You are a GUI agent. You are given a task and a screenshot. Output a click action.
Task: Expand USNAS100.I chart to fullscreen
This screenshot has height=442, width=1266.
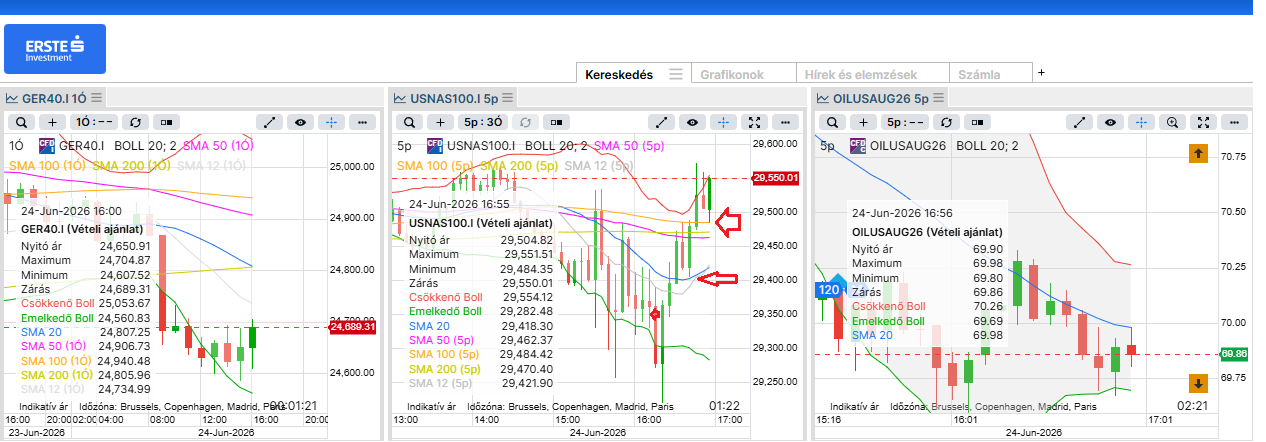click(756, 122)
